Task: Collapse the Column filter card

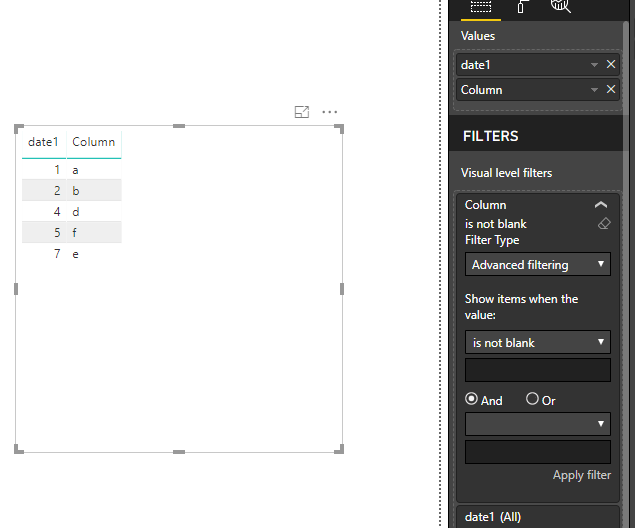Action: click(601, 205)
